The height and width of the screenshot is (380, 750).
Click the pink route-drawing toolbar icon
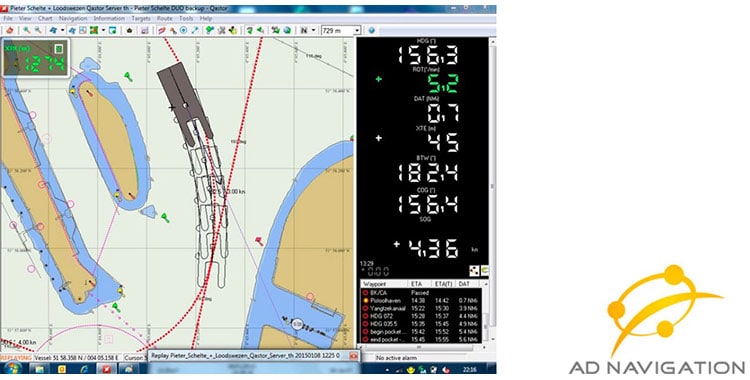161,30
